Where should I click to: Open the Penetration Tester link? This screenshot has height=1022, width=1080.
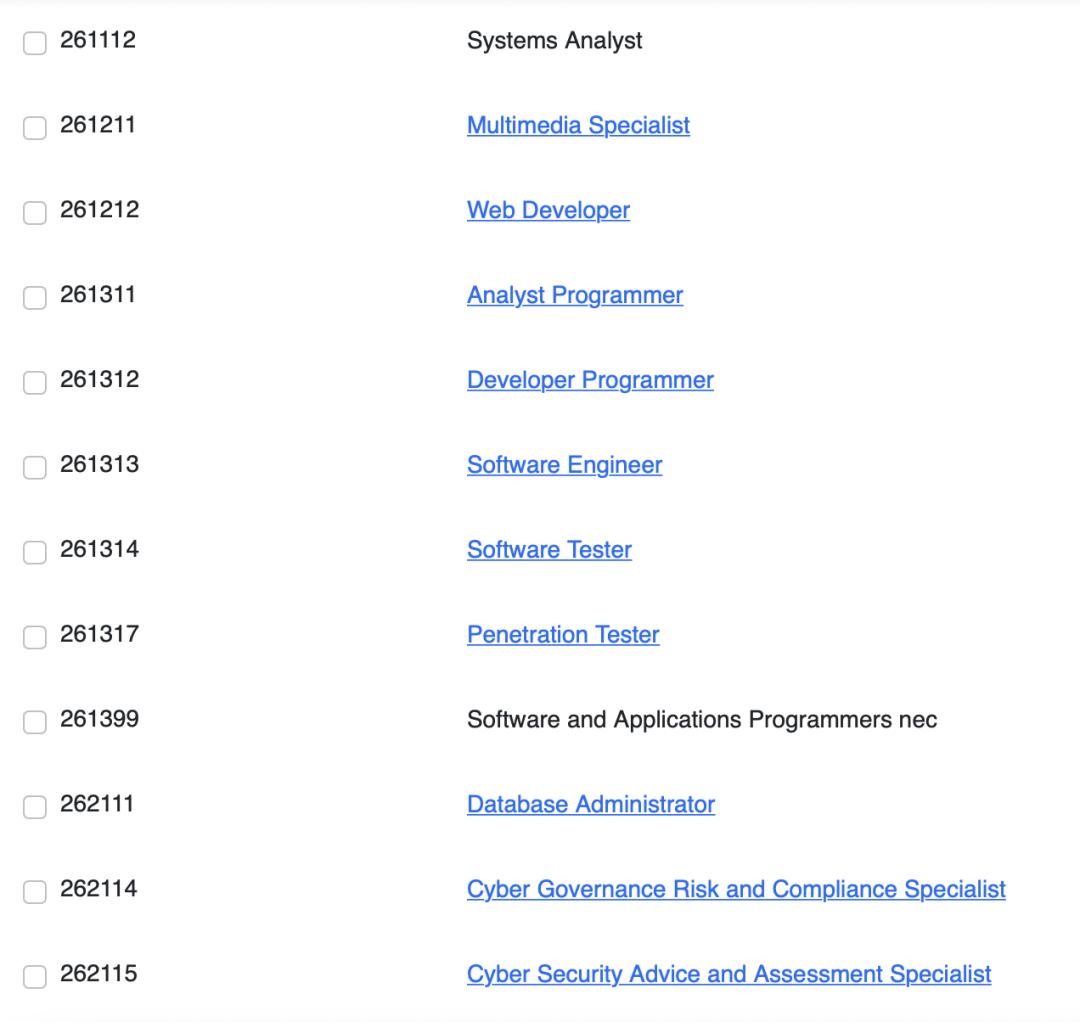[563, 635]
